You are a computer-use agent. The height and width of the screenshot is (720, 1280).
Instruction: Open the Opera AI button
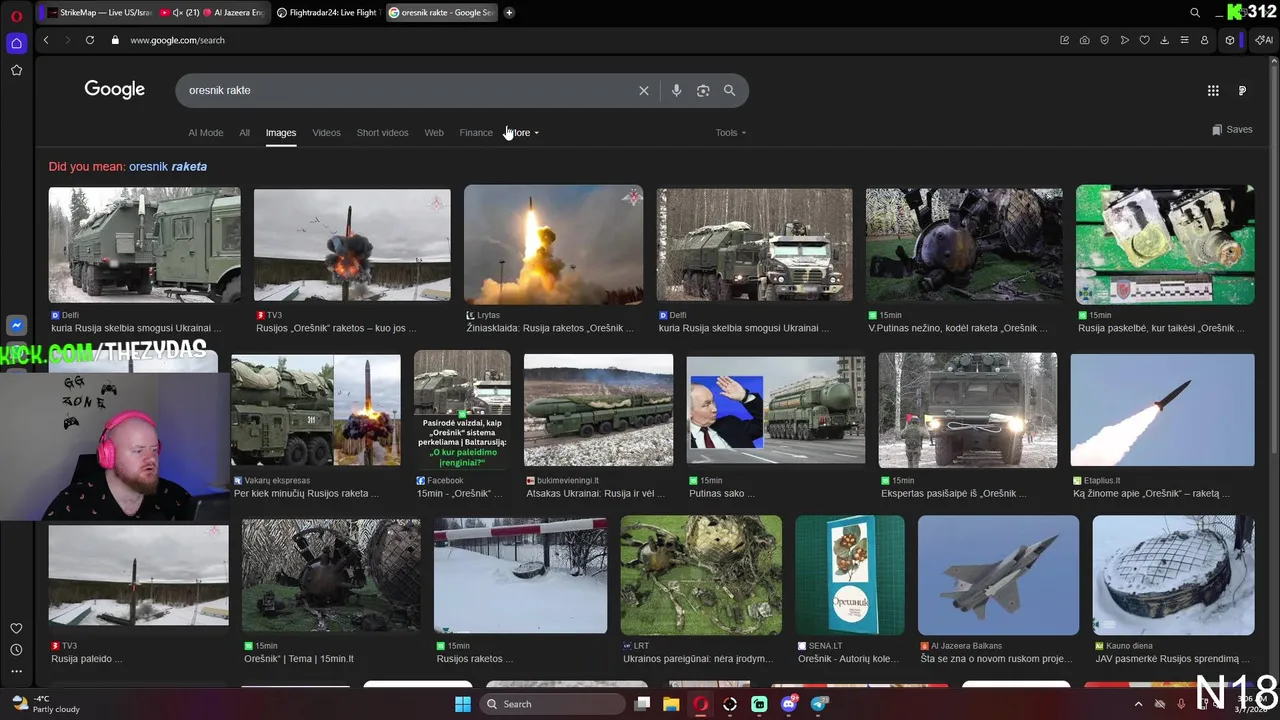point(1264,40)
